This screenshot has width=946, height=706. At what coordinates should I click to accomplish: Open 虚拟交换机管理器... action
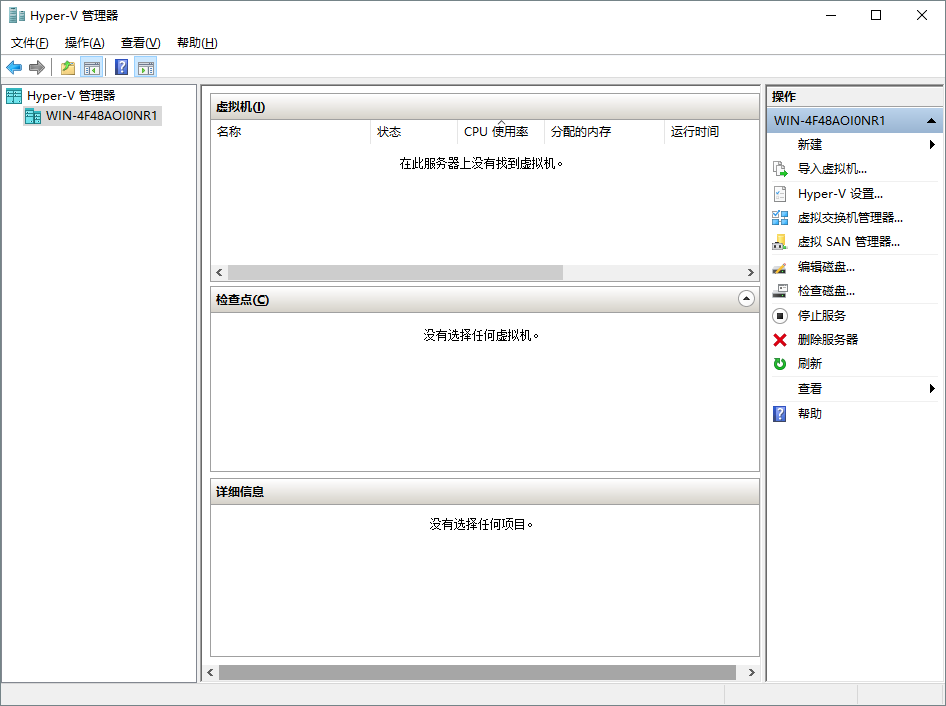click(x=850, y=218)
